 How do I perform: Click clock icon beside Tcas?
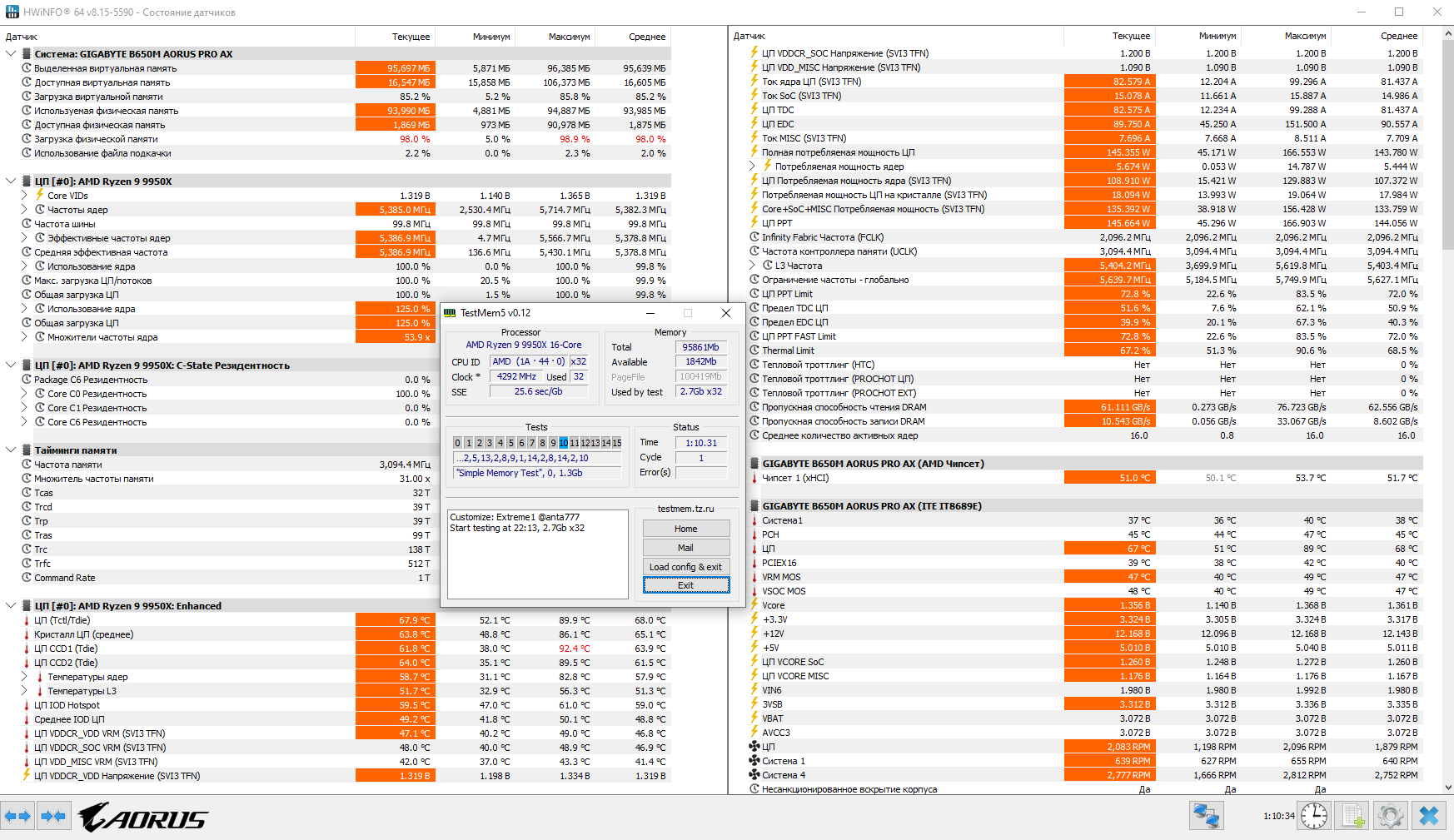[x=27, y=493]
